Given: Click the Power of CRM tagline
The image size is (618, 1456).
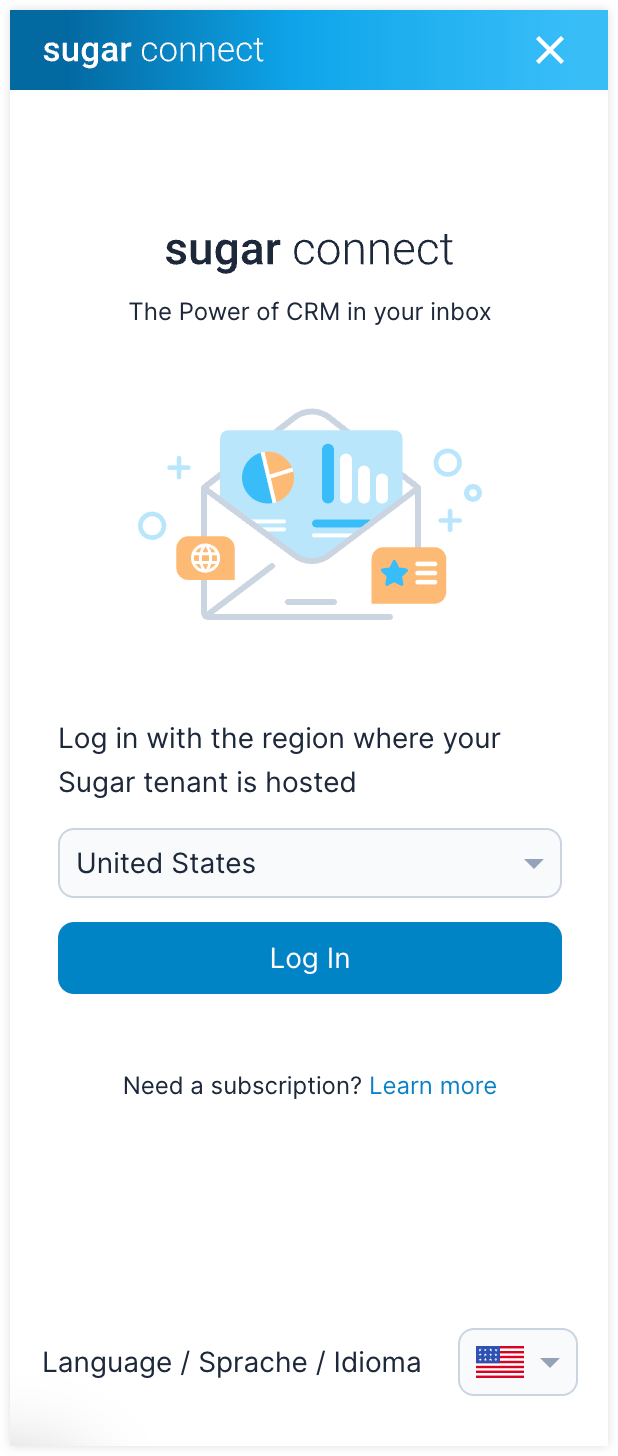Looking at the screenshot, I should coord(310,312).
